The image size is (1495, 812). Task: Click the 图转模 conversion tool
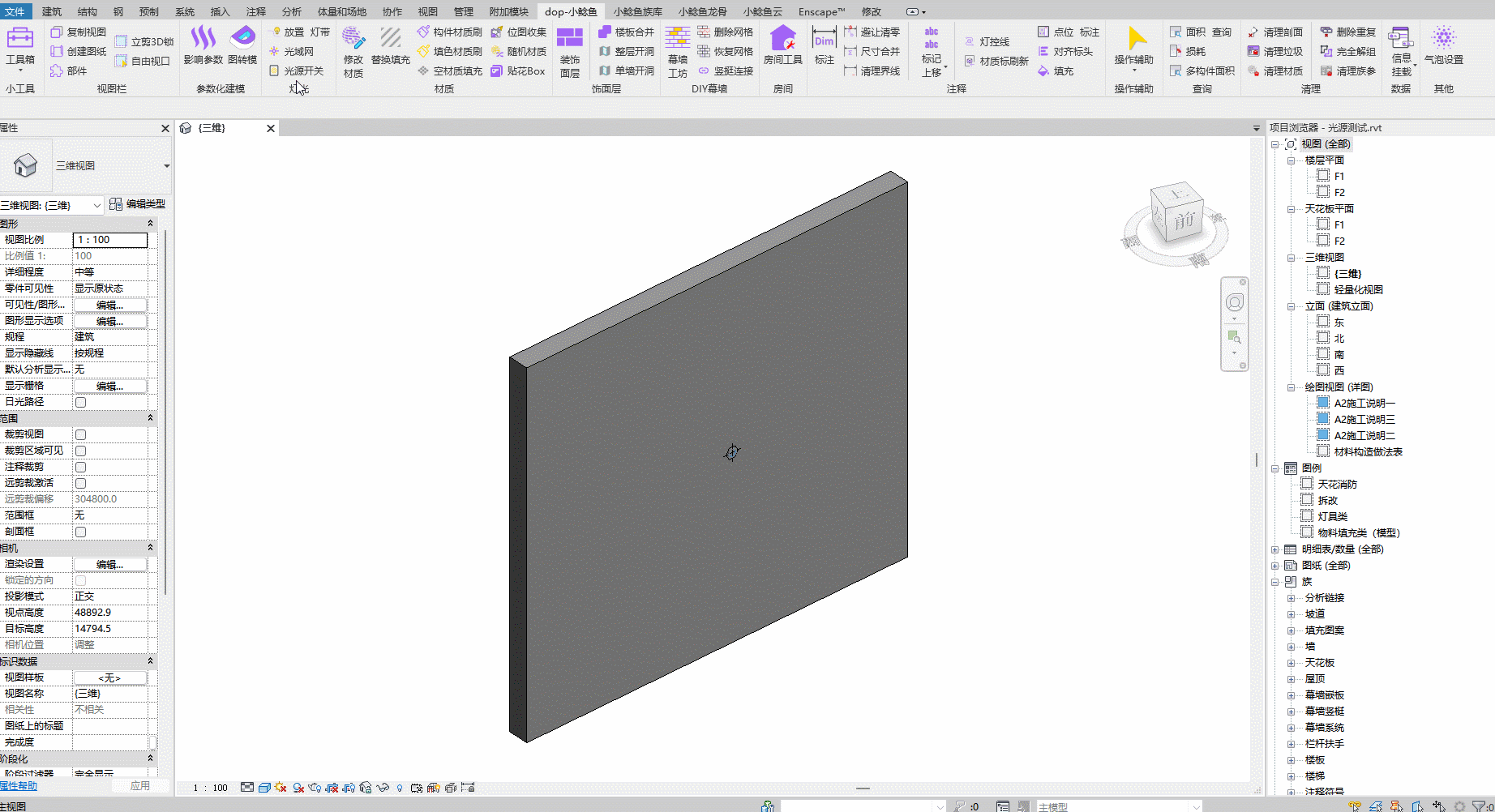pyautogui.click(x=242, y=47)
